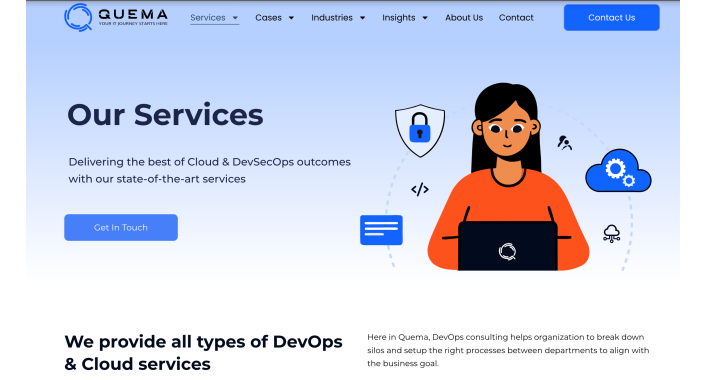Expand the Insights dropdown arrow
707x380 pixels.
(x=425, y=18)
